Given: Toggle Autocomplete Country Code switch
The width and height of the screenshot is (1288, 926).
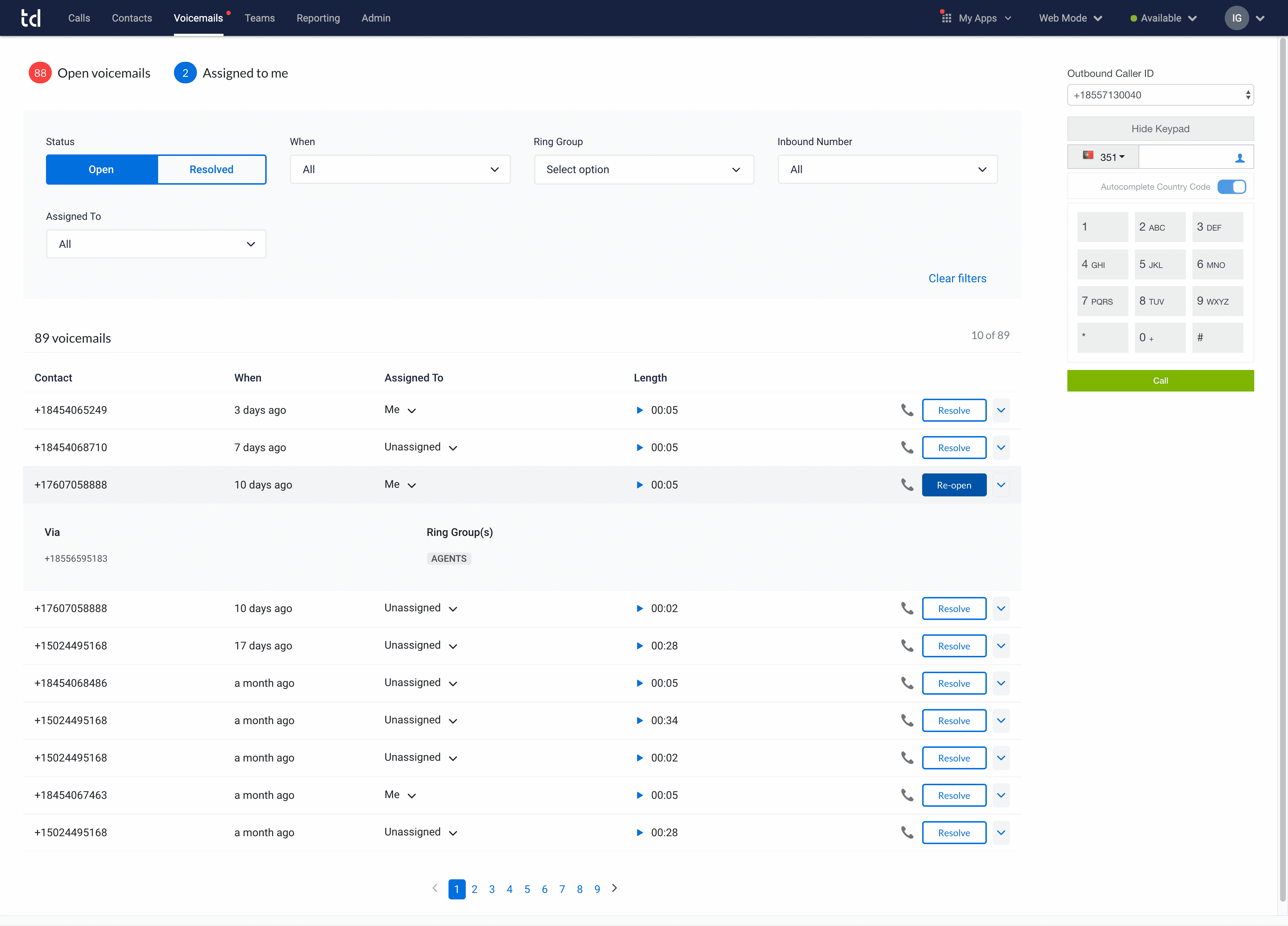Looking at the screenshot, I should 1231,187.
